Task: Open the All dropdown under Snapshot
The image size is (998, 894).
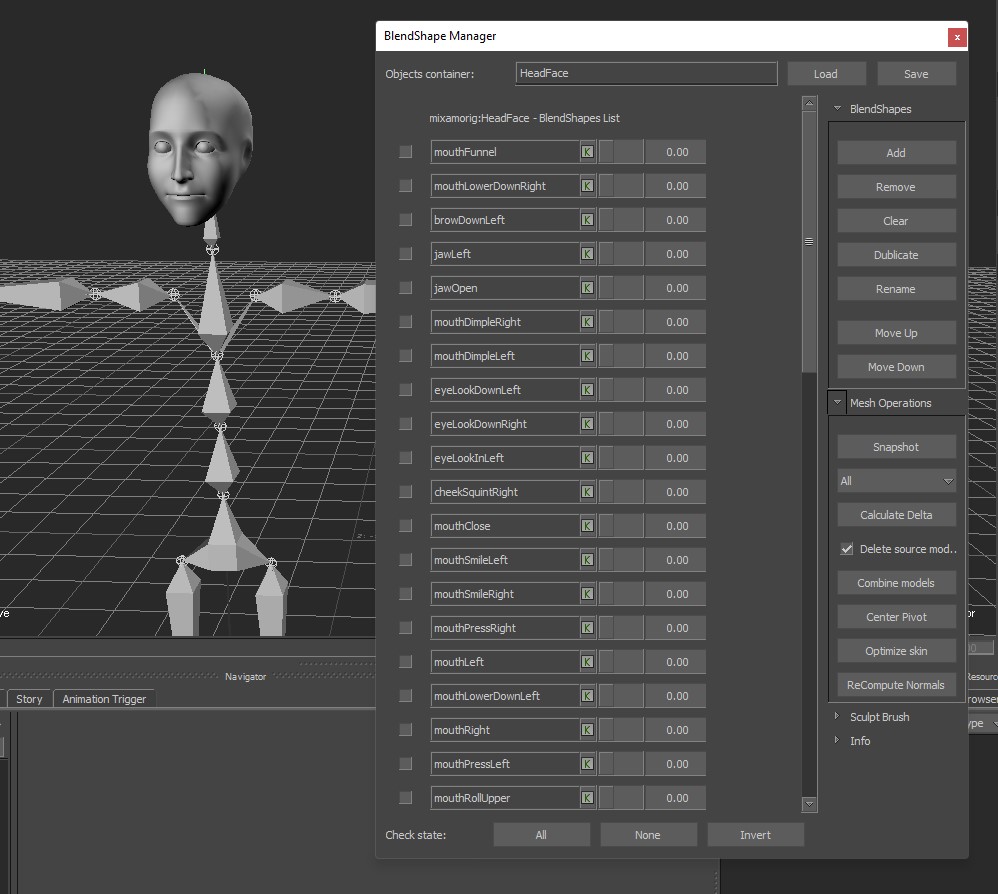Action: point(896,481)
